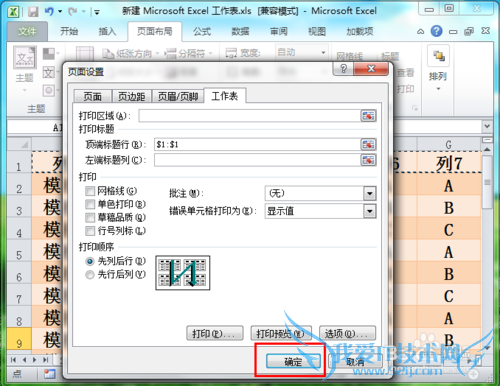
Task: Click the redo icon in quick access toolbar
Action: pyautogui.click(x=72, y=12)
